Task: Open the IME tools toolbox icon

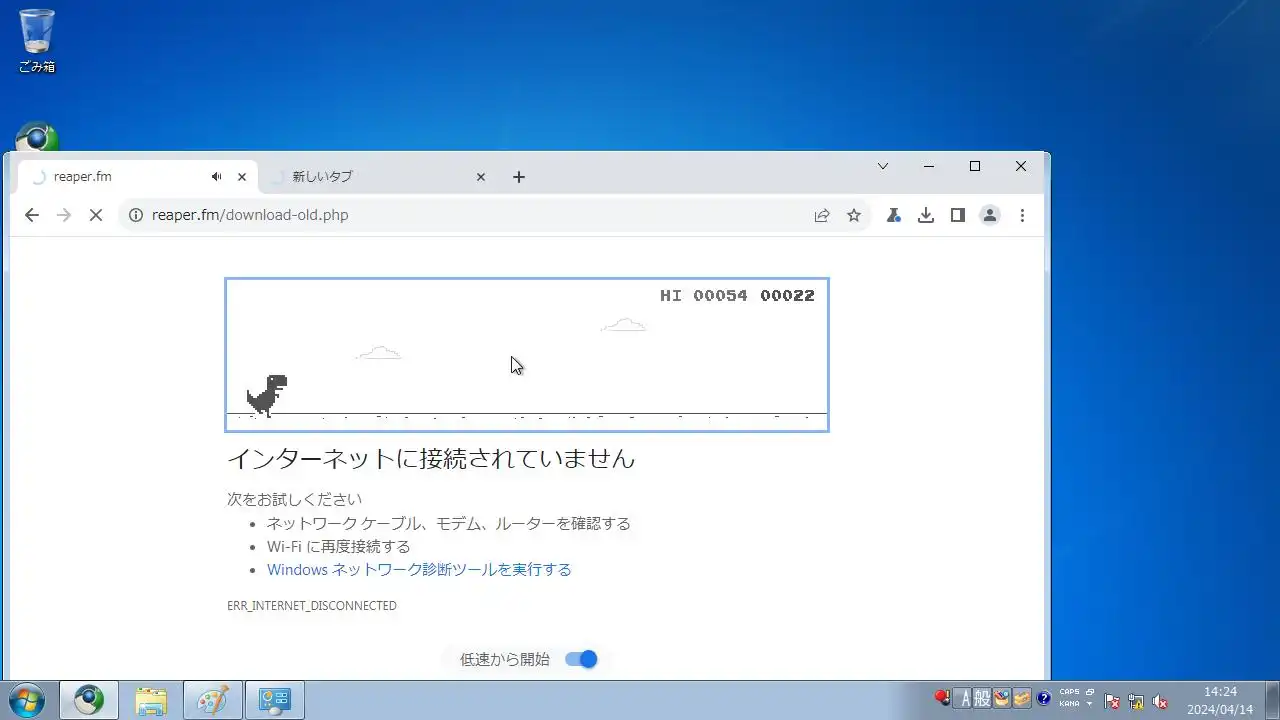Action: 1021,699
